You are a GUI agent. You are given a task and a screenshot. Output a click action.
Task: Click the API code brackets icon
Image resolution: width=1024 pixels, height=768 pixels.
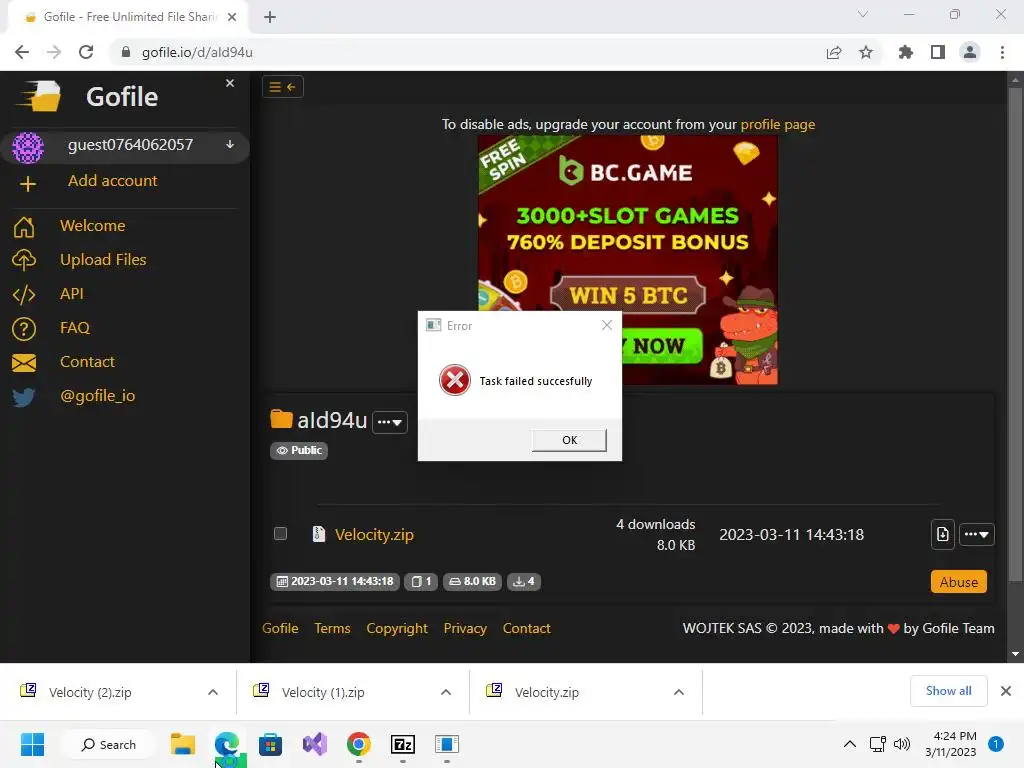pyautogui.click(x=24, y=295)
